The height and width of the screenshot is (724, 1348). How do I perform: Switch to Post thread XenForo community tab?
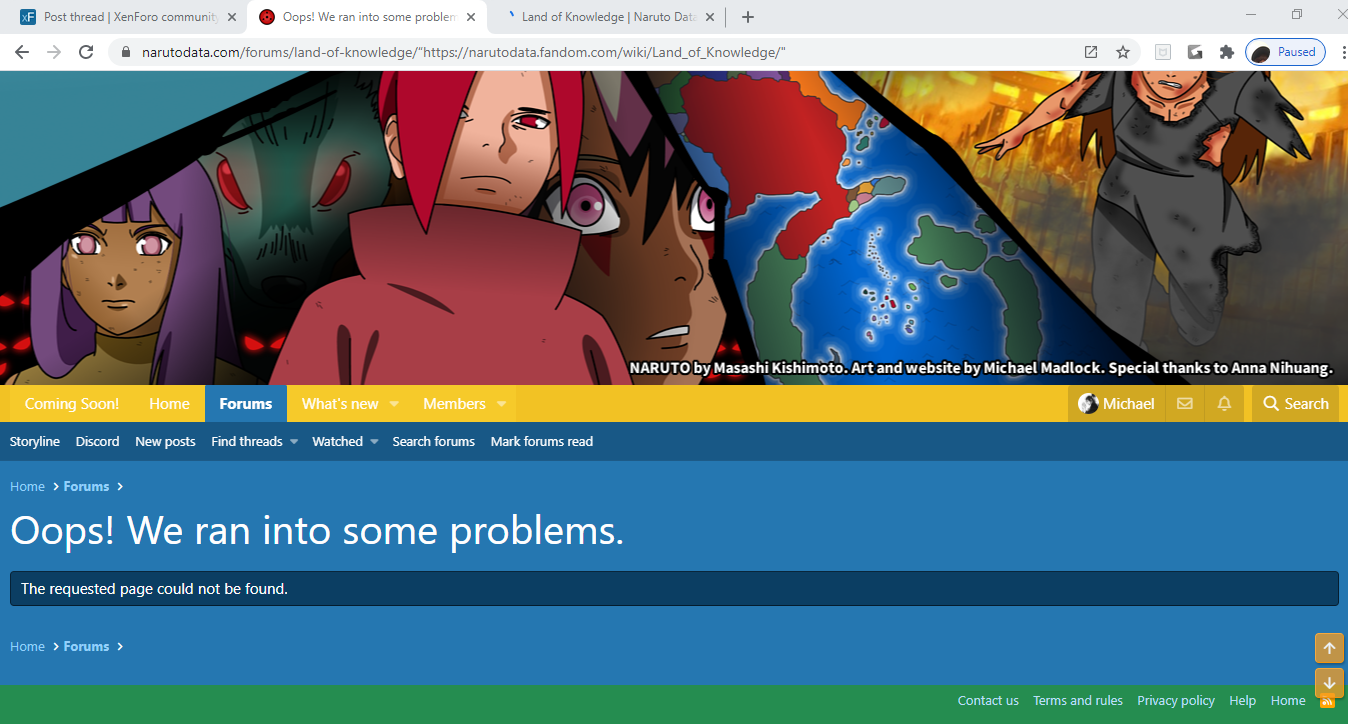coord(128,17)
